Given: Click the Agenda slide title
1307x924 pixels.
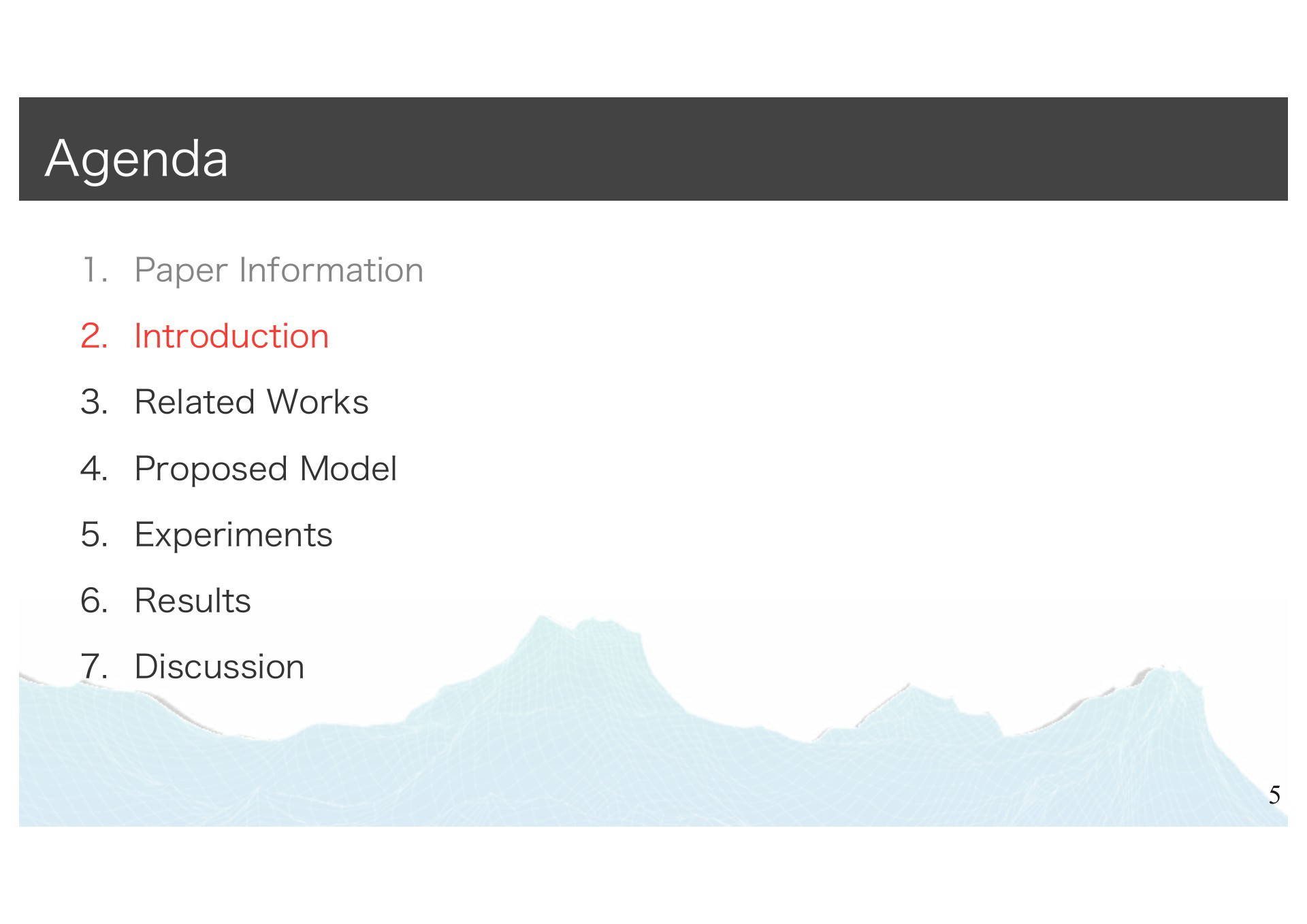Looking at the screenshot, I should pos(136,158).
